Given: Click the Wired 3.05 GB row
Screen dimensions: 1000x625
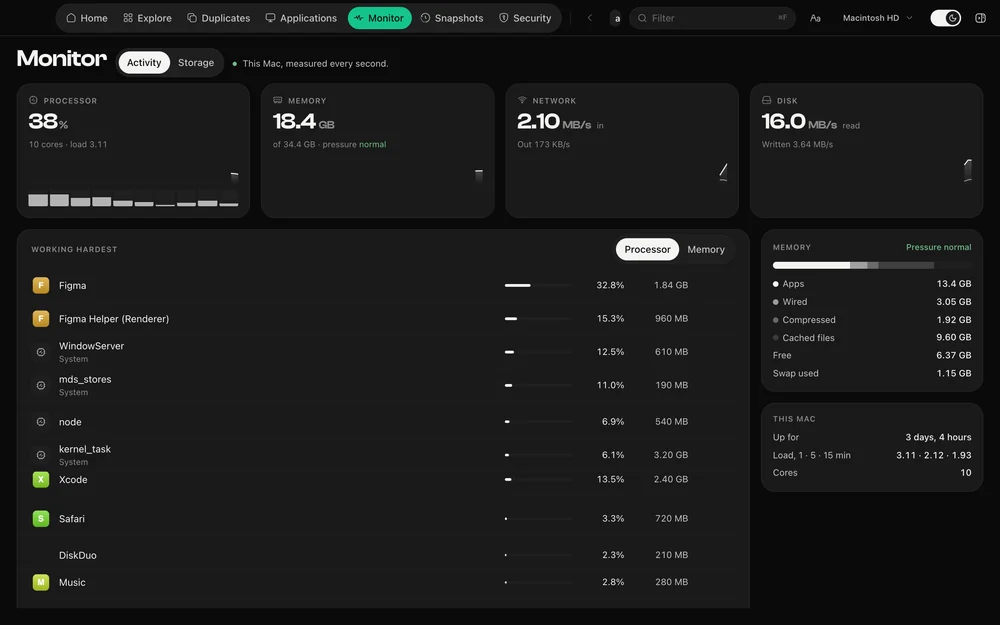Looking at the screenshot, I should (x=872, y=302).
